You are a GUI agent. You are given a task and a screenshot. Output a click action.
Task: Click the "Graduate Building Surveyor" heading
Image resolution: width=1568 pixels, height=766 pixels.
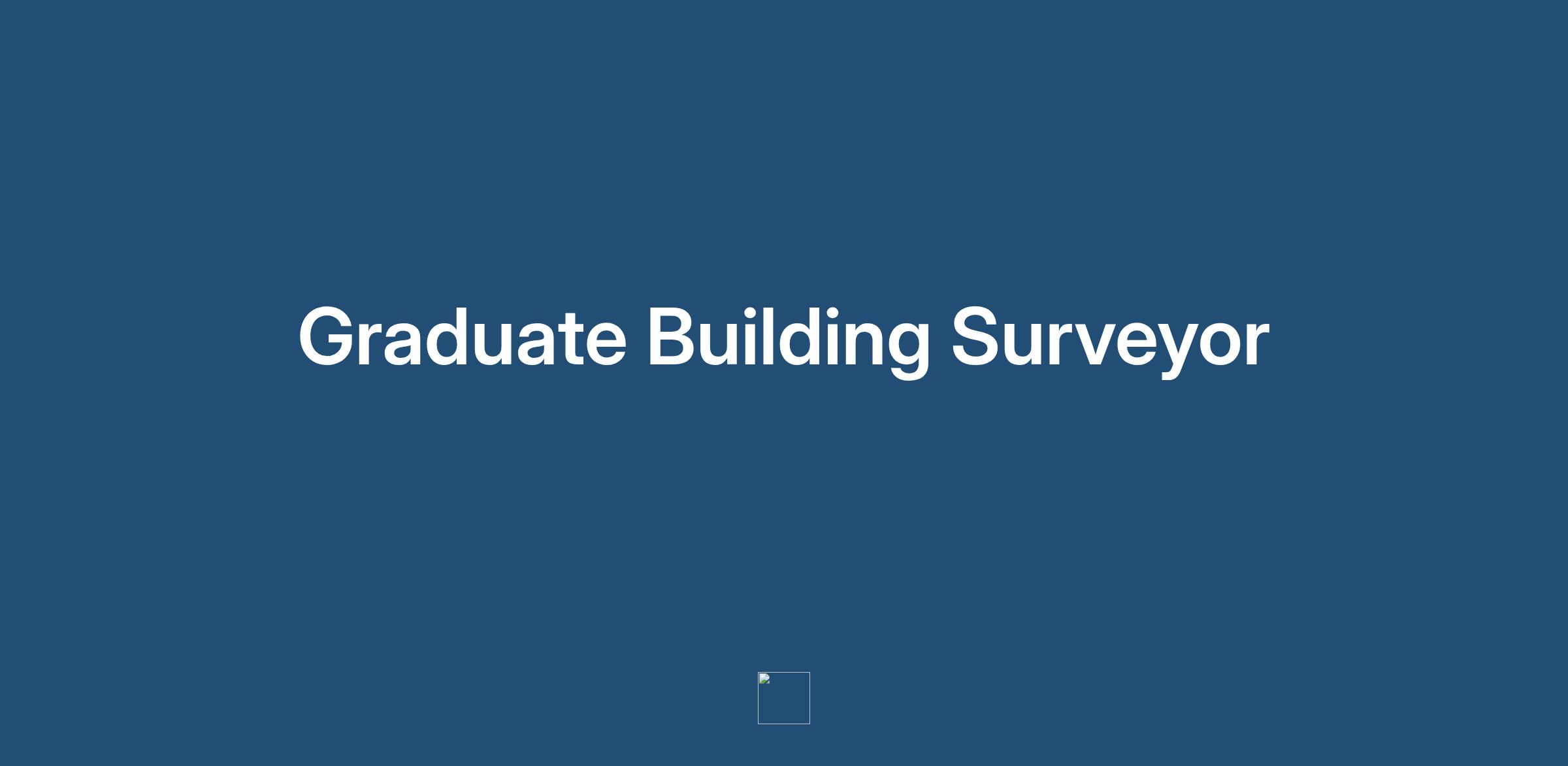click(784, 337)
